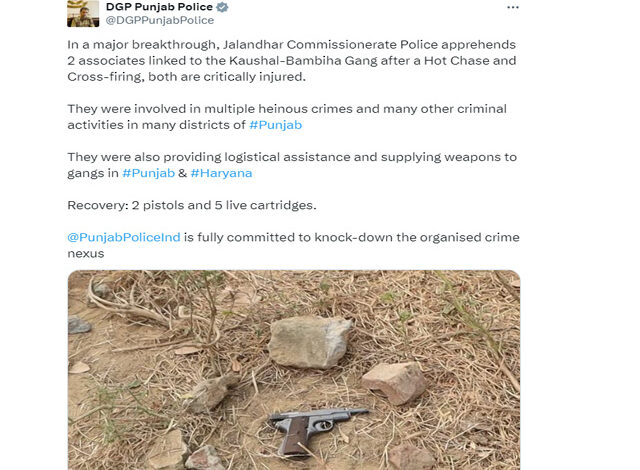Open the DGP Punjab Police display name
Screen dimensions: 640x470
(159, 7)
